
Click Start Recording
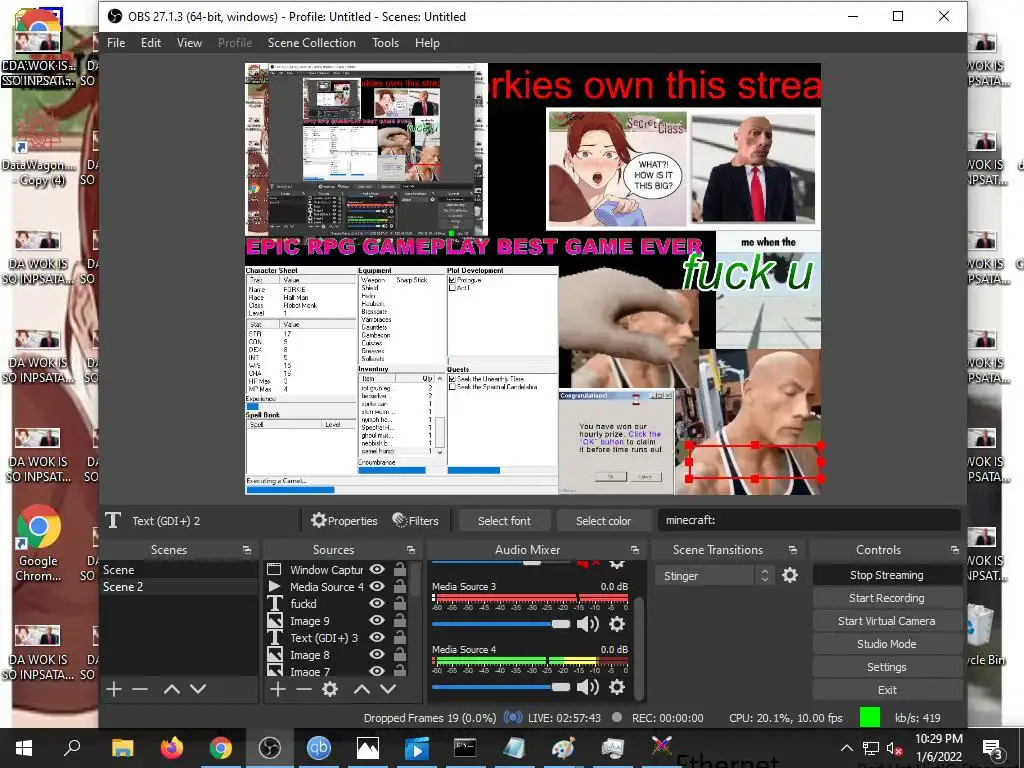[x=887, y=598]
